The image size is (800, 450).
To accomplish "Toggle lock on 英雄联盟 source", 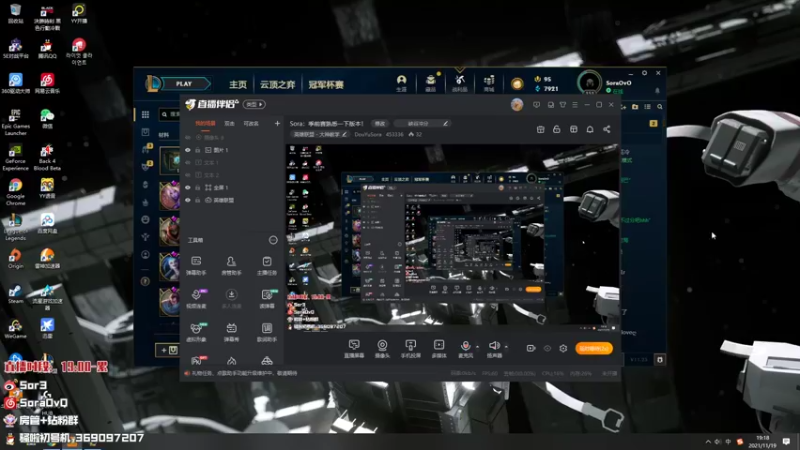I will (198, 200).
